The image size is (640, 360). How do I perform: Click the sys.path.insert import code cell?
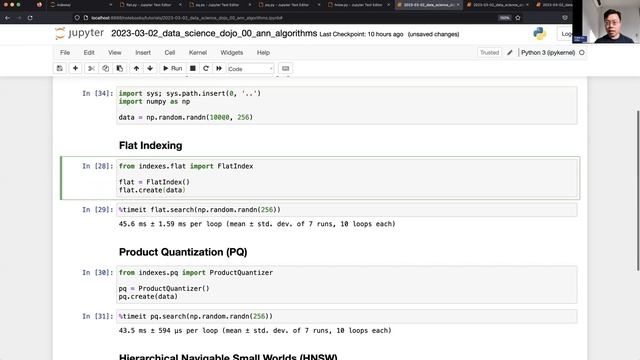coord(347,105)
